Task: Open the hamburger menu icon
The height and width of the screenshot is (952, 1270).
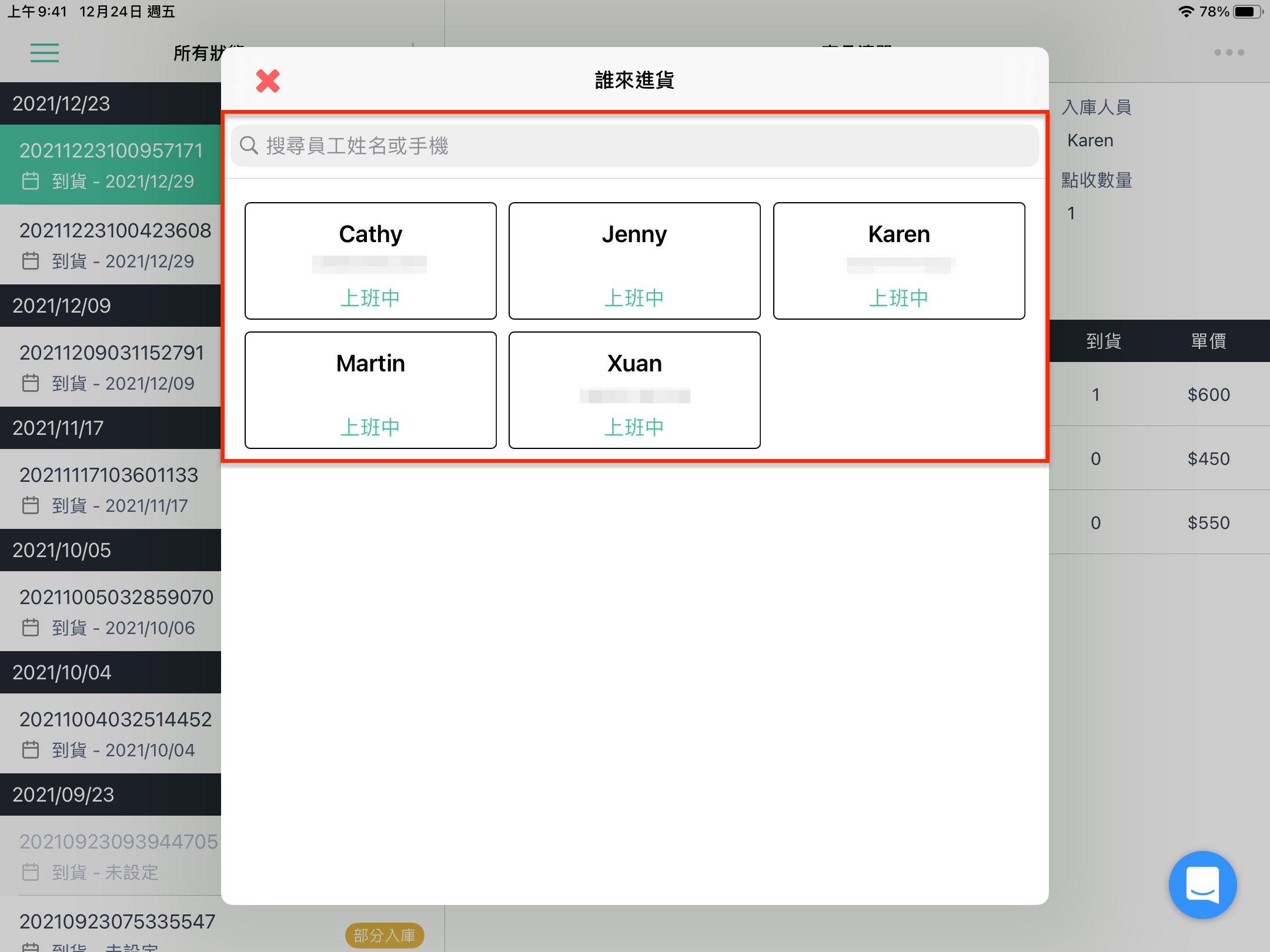Action: (x=45, y=53)
